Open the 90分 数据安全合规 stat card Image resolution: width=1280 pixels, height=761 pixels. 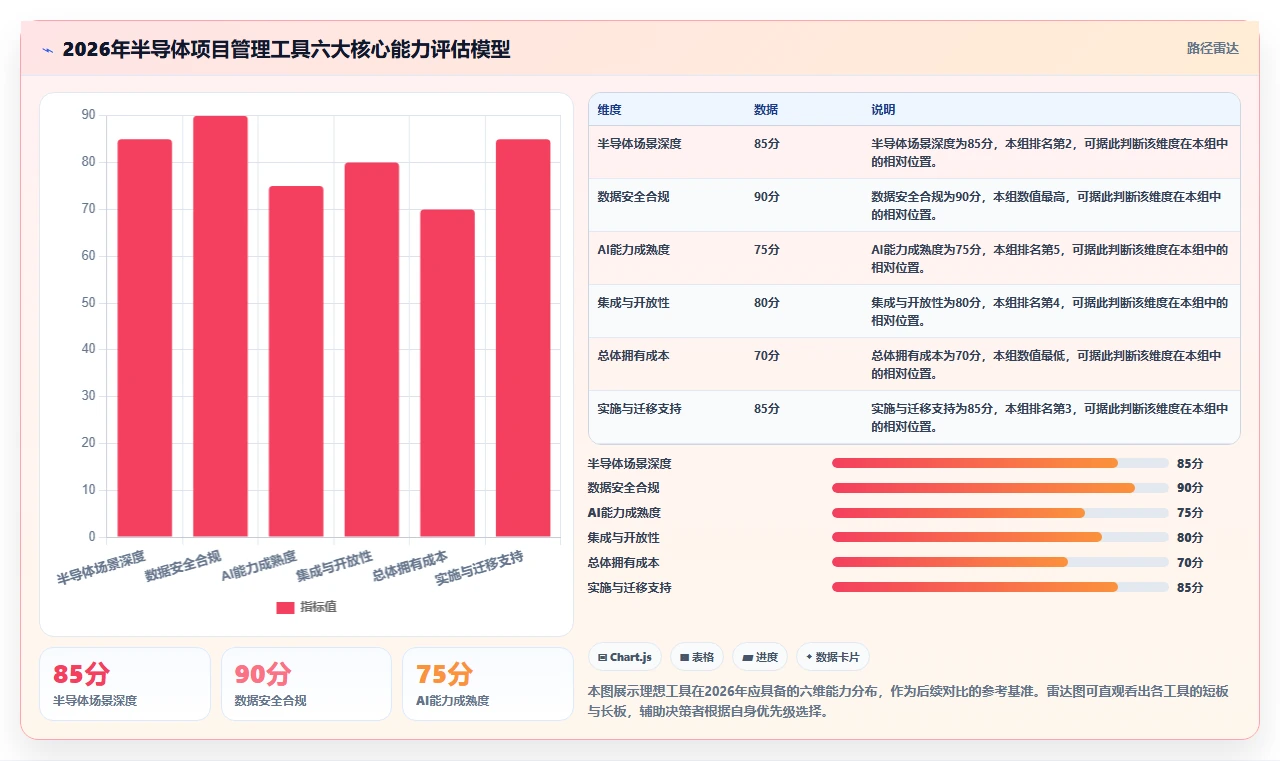point(306,684)
